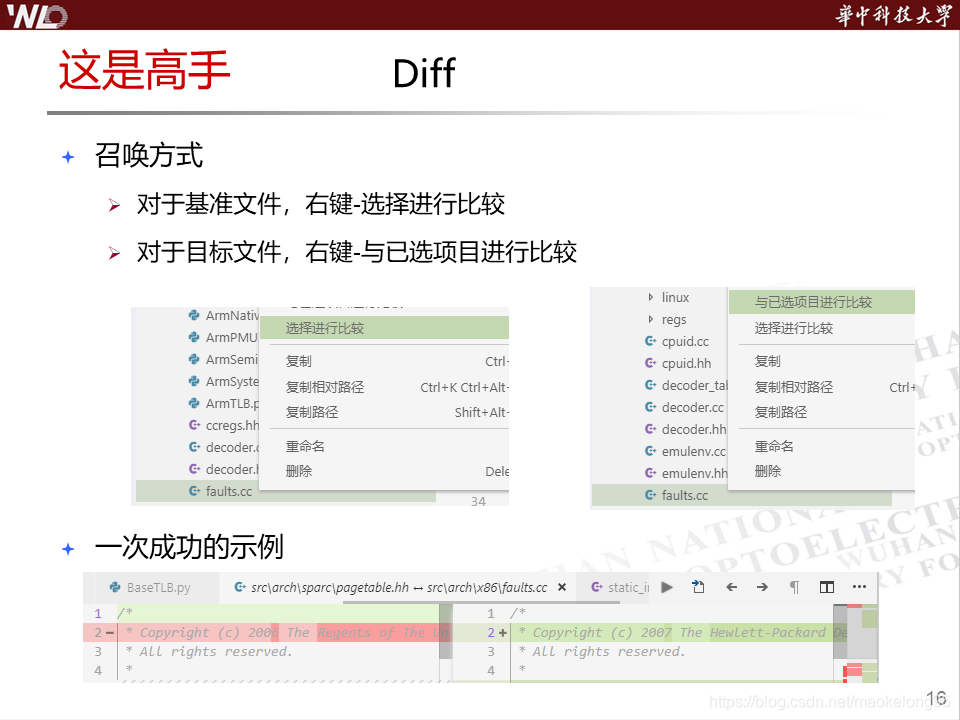960x720 pixels.
Task: Toggle whitespace pilcrow icon in diff toolbar
Action: point(795,587)
